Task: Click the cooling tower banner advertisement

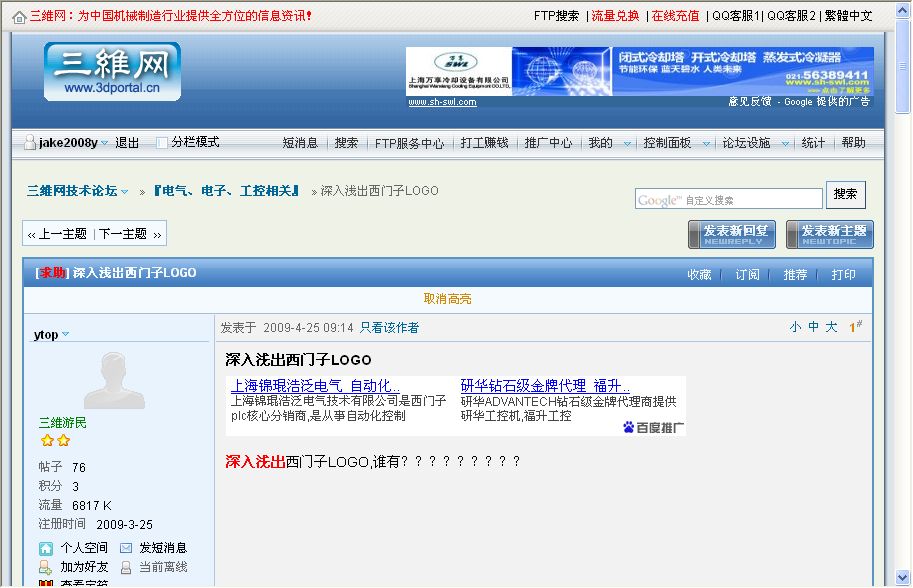Action: [639, 71]
